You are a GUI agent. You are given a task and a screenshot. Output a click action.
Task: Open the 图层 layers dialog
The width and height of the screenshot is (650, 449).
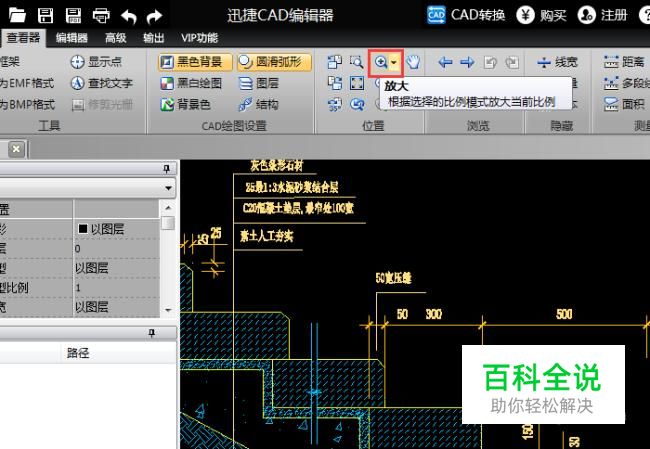pos(259,83)
